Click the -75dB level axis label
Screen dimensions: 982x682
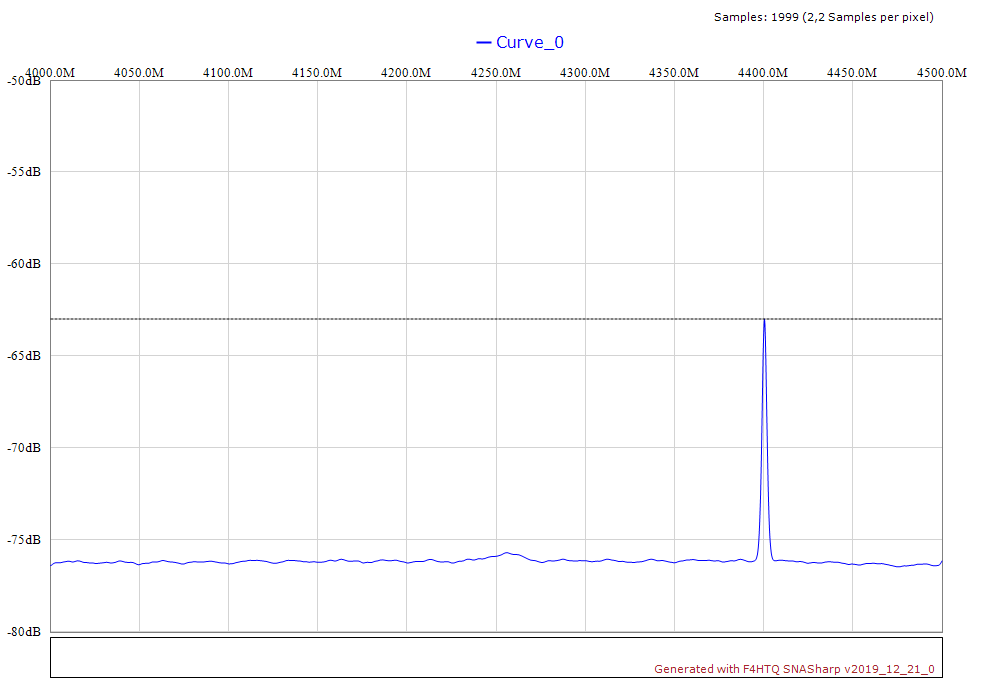(x=23, y=540)
